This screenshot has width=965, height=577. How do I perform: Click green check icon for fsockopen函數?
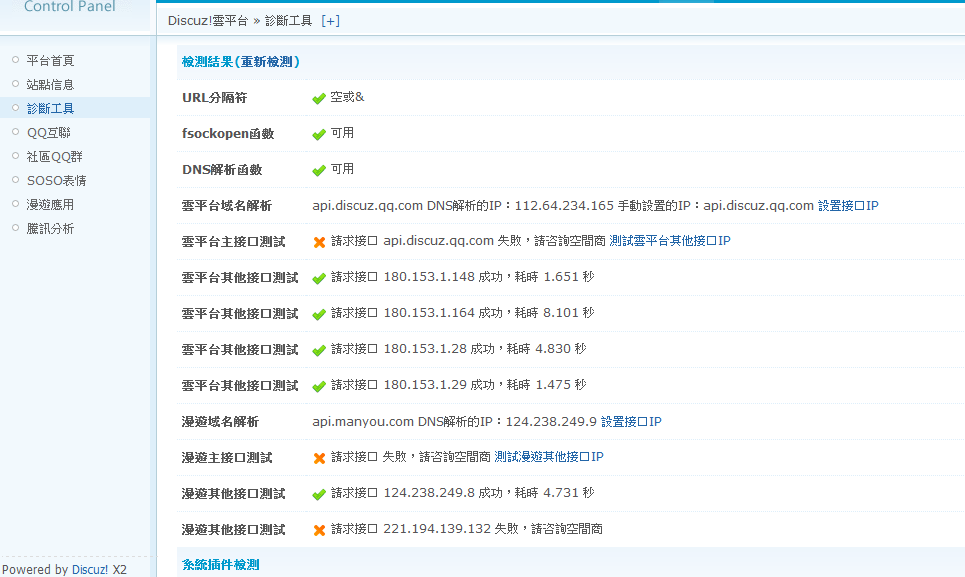[319, 134]
